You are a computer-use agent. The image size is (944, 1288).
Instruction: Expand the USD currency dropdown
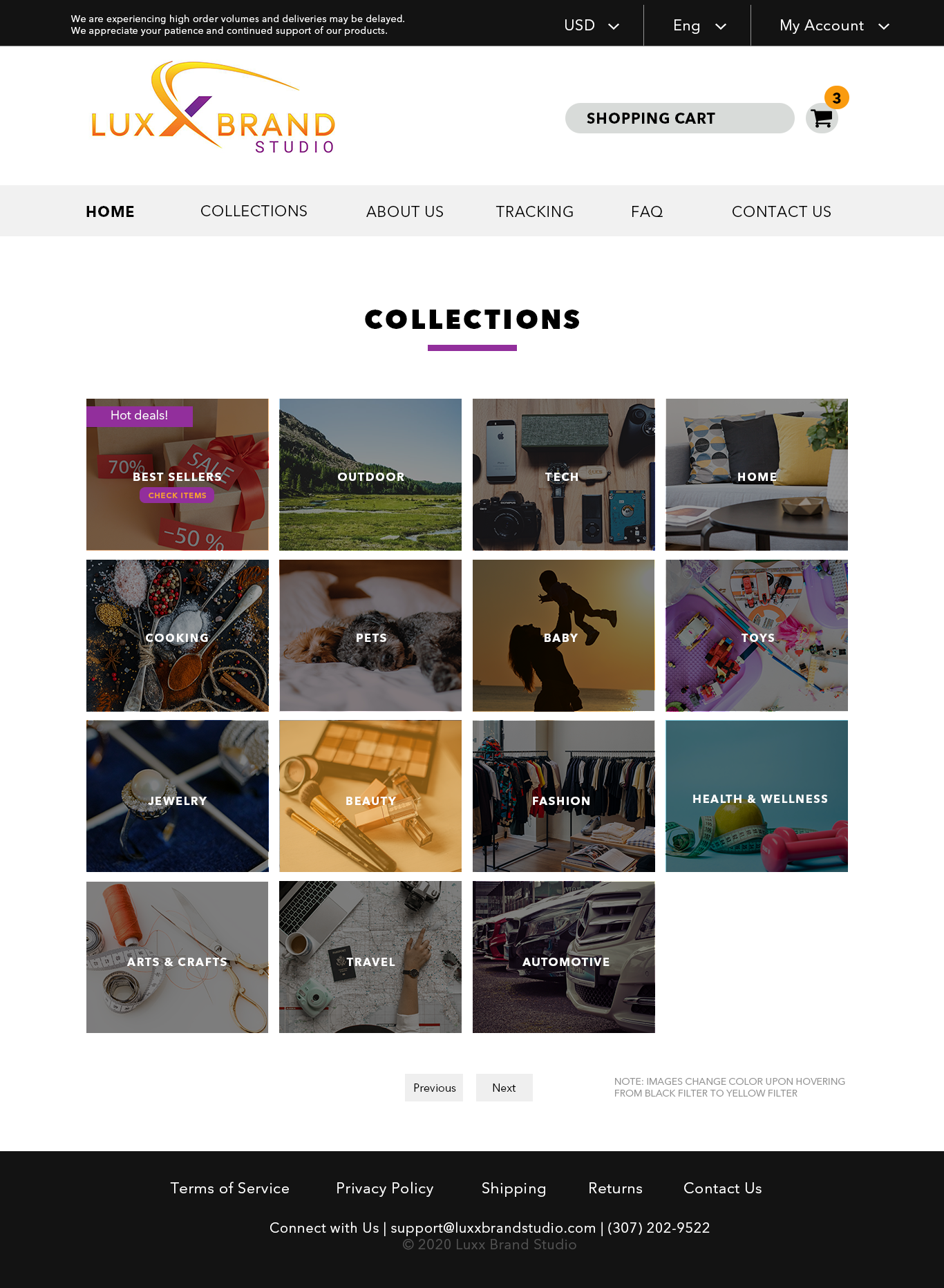592,26
